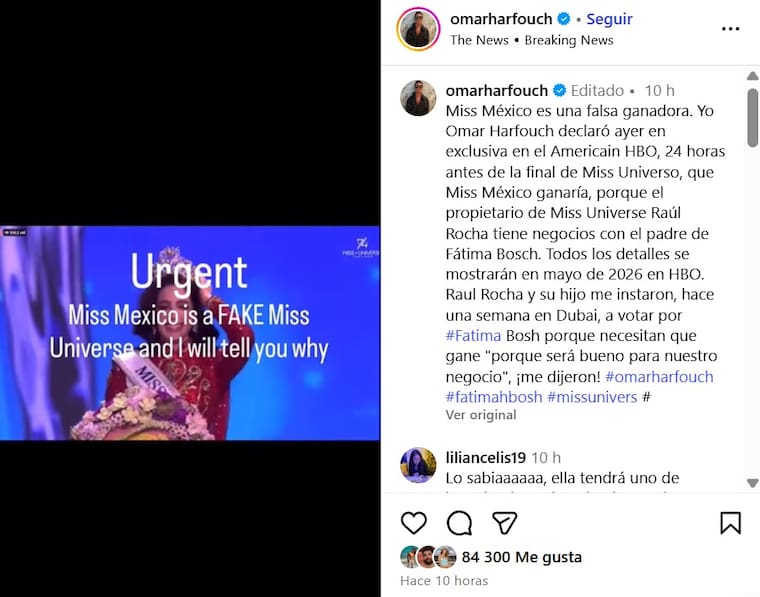Open the liliancelis19 username link
760x597 pixels.
point(486,457)
